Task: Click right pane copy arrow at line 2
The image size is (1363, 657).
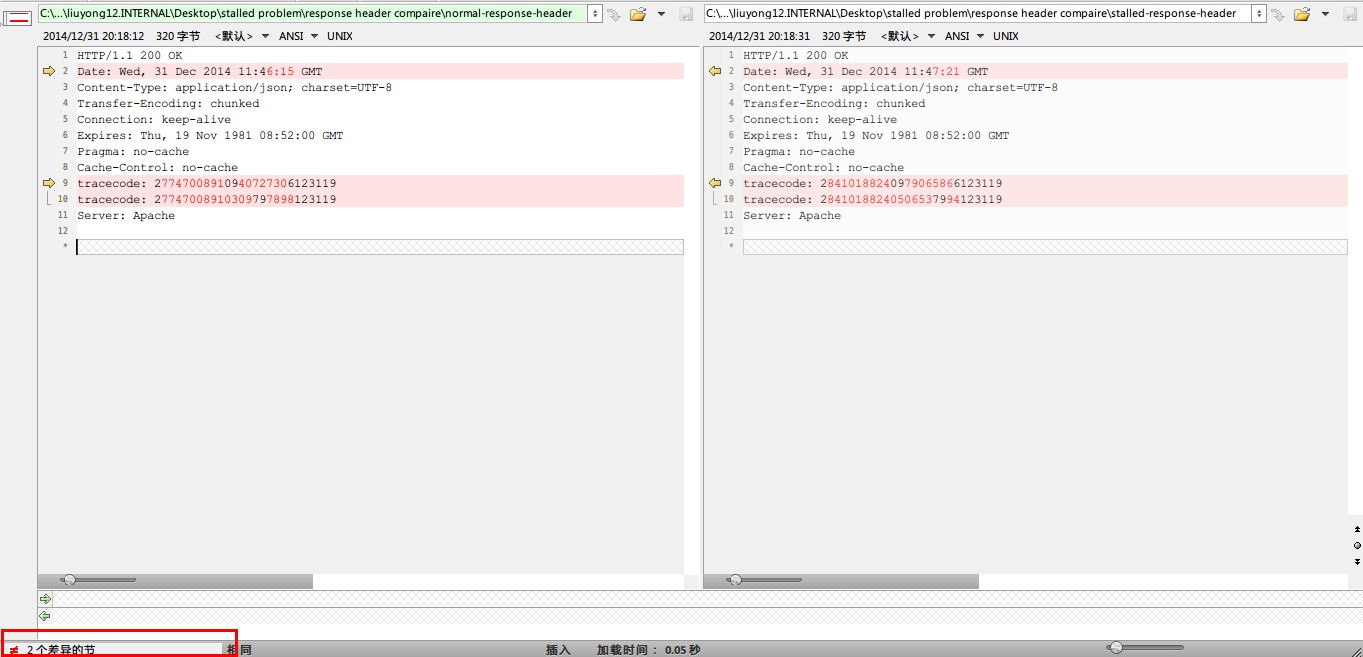Action: point(715,71)
